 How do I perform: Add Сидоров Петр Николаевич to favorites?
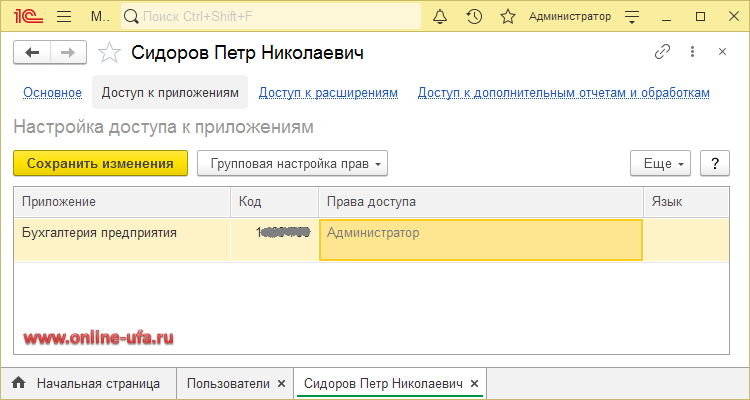(111, 53)
